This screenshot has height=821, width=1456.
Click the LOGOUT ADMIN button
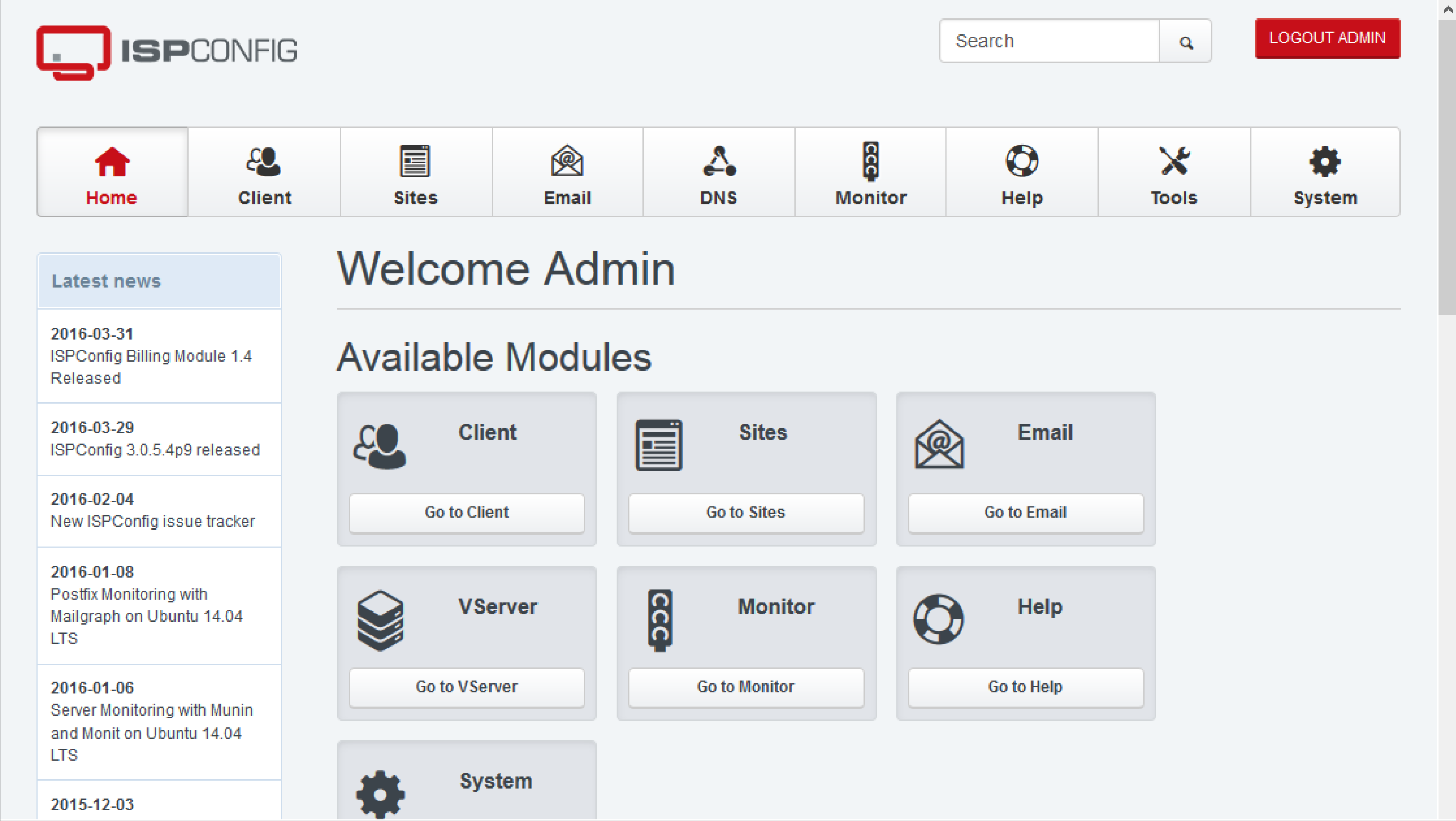click(x=1326, y=37)
